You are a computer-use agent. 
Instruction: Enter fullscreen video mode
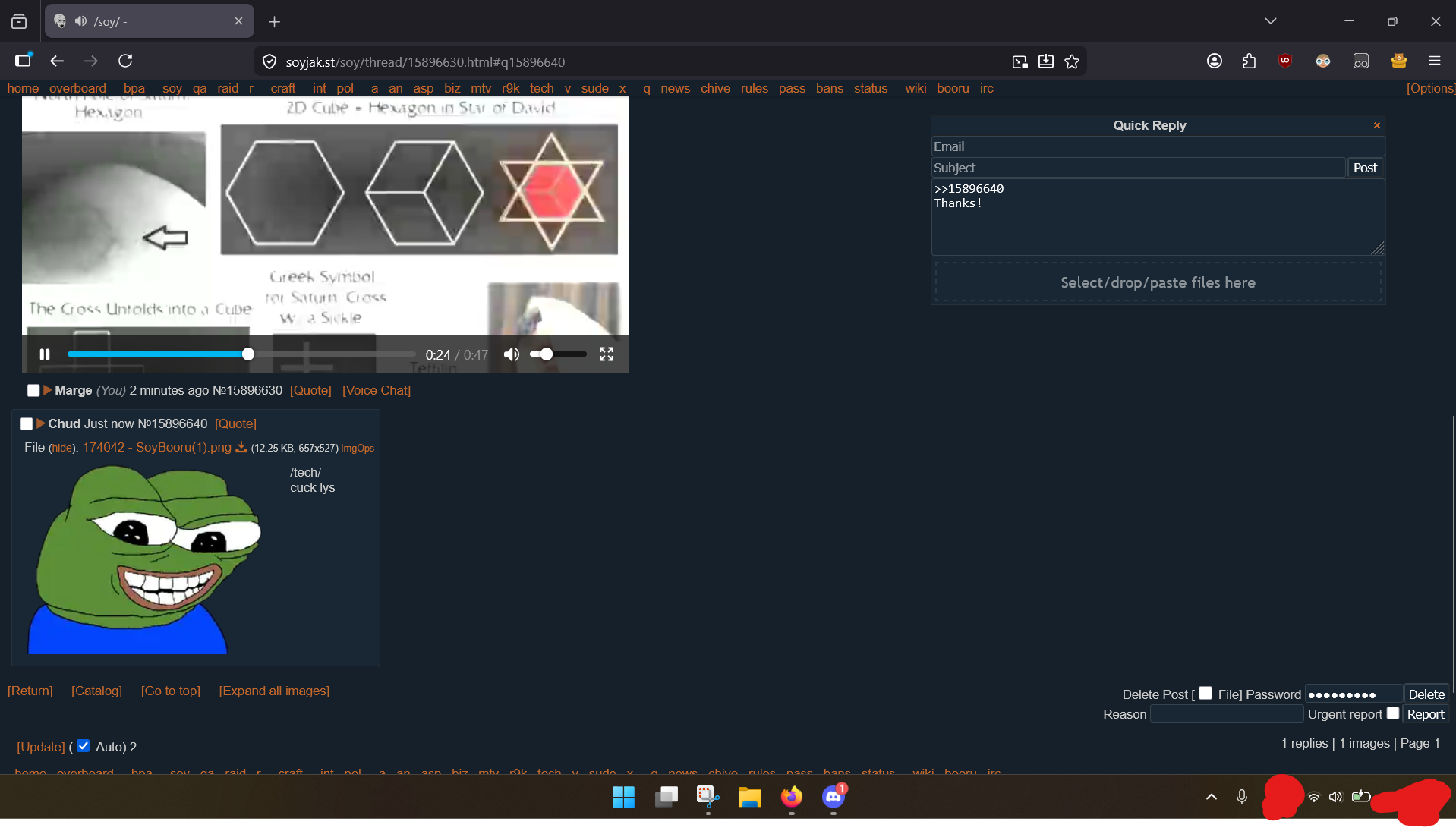(607, 354)
